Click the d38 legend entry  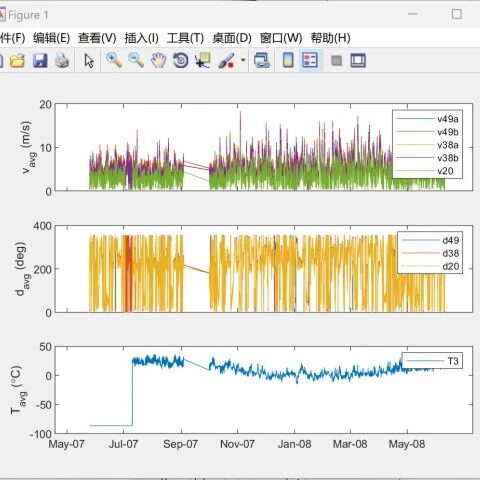pyautogui.click(x=430, y=253)
